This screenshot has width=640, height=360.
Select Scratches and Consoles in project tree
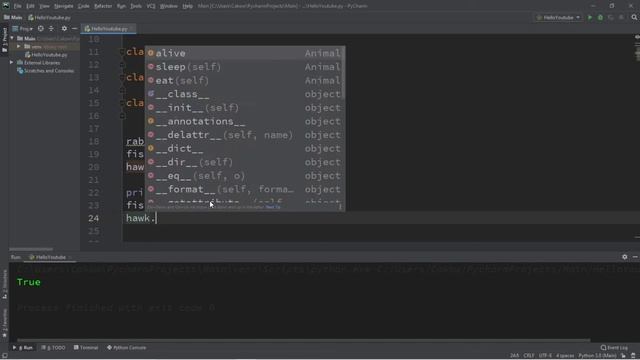pyautogui.click(x=46, y=71)
